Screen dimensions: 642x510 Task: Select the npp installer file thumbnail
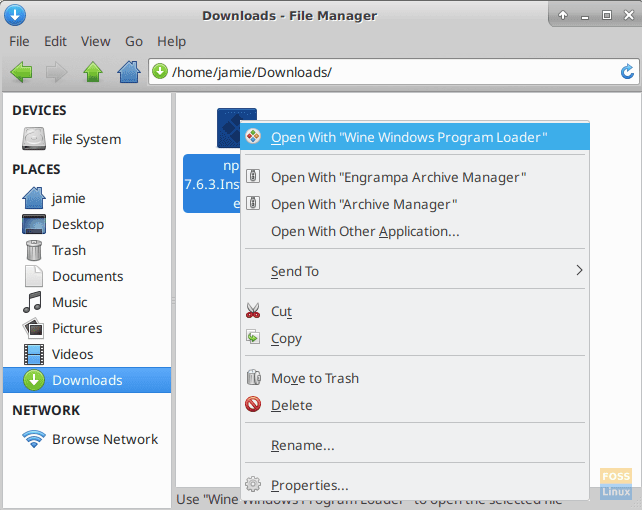pyautogui.click(x=229, y=128)
